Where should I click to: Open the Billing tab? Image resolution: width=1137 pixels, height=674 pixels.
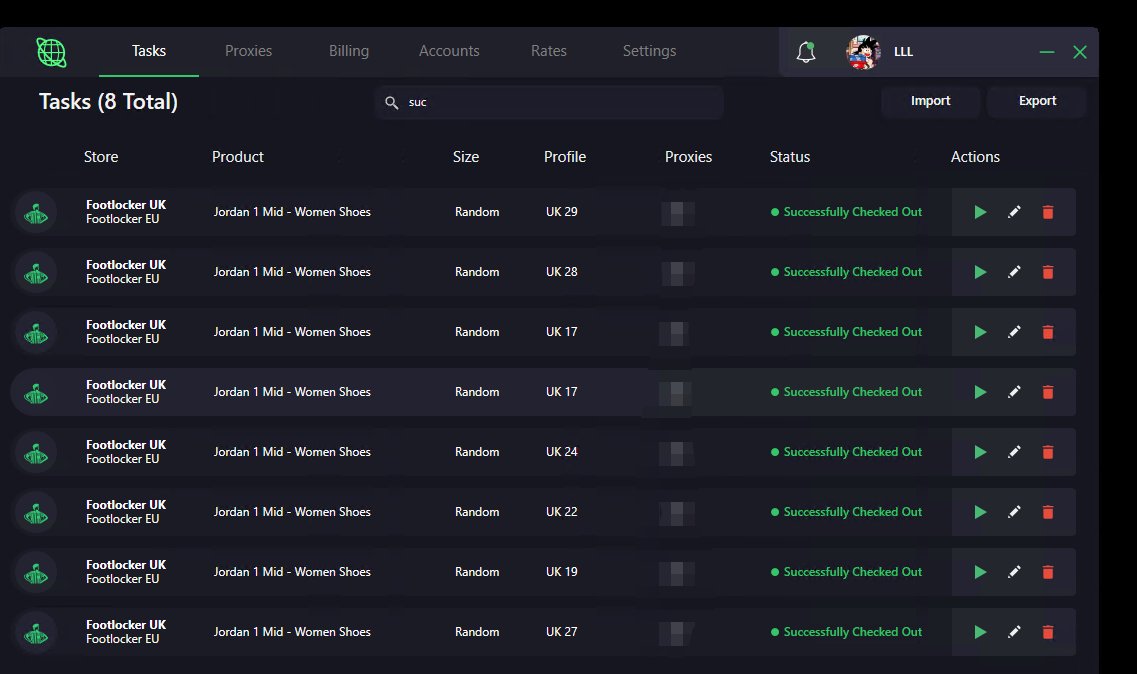[x=349, y=51]
